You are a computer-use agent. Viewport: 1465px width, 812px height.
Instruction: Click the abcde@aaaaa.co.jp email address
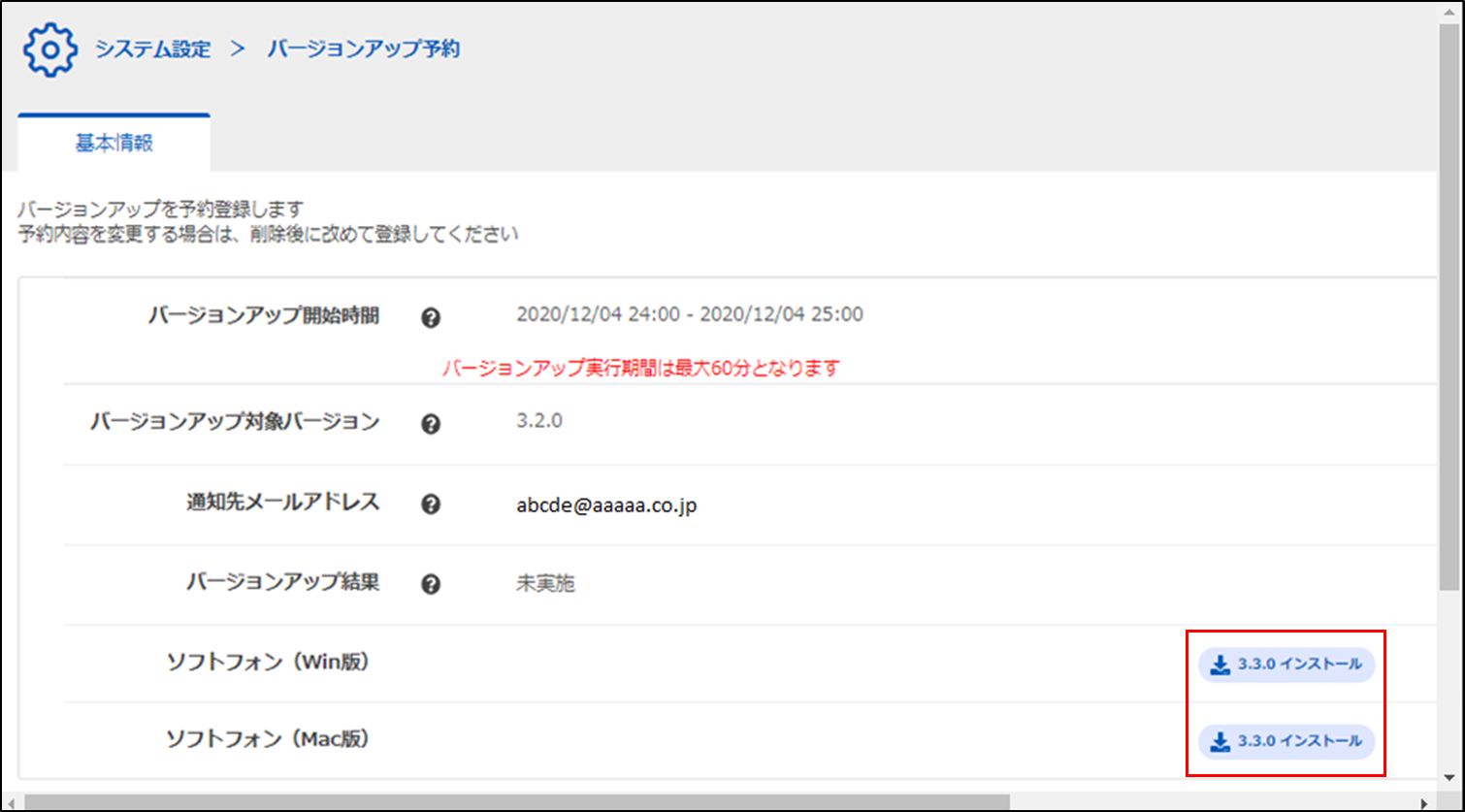tap(606, 505)
